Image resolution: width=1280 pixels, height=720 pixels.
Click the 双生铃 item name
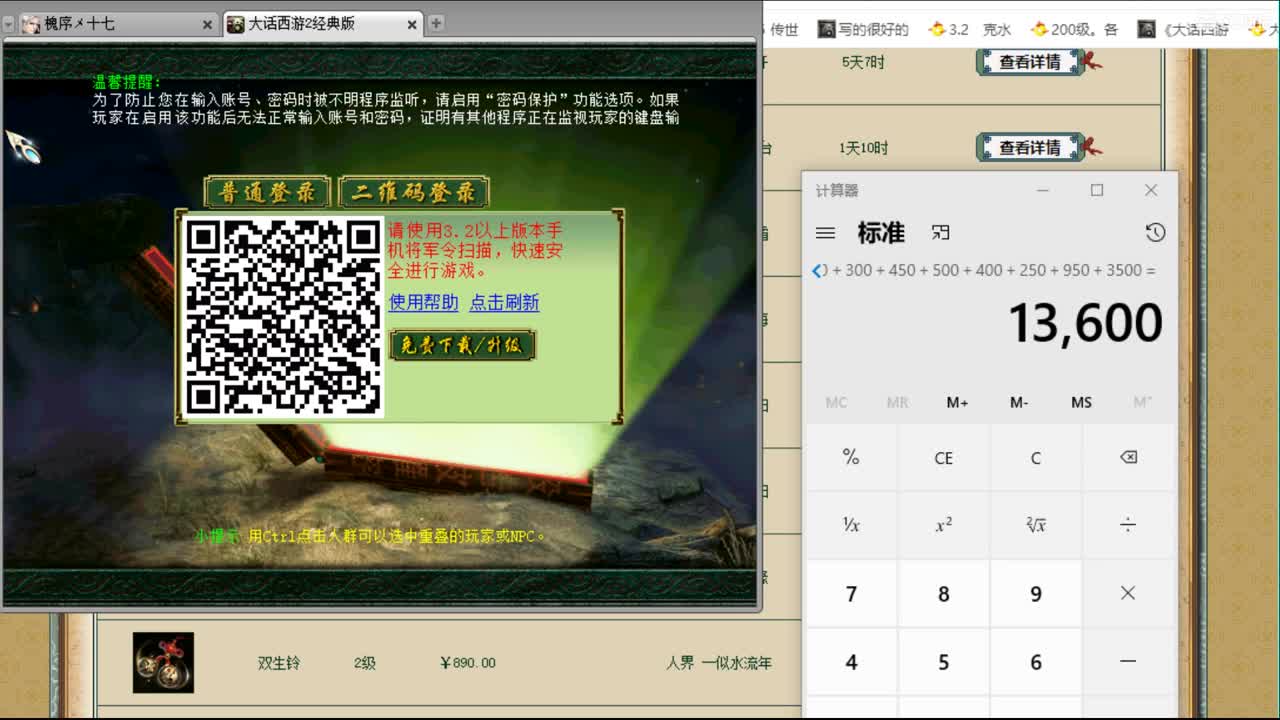tap(279, 663)
